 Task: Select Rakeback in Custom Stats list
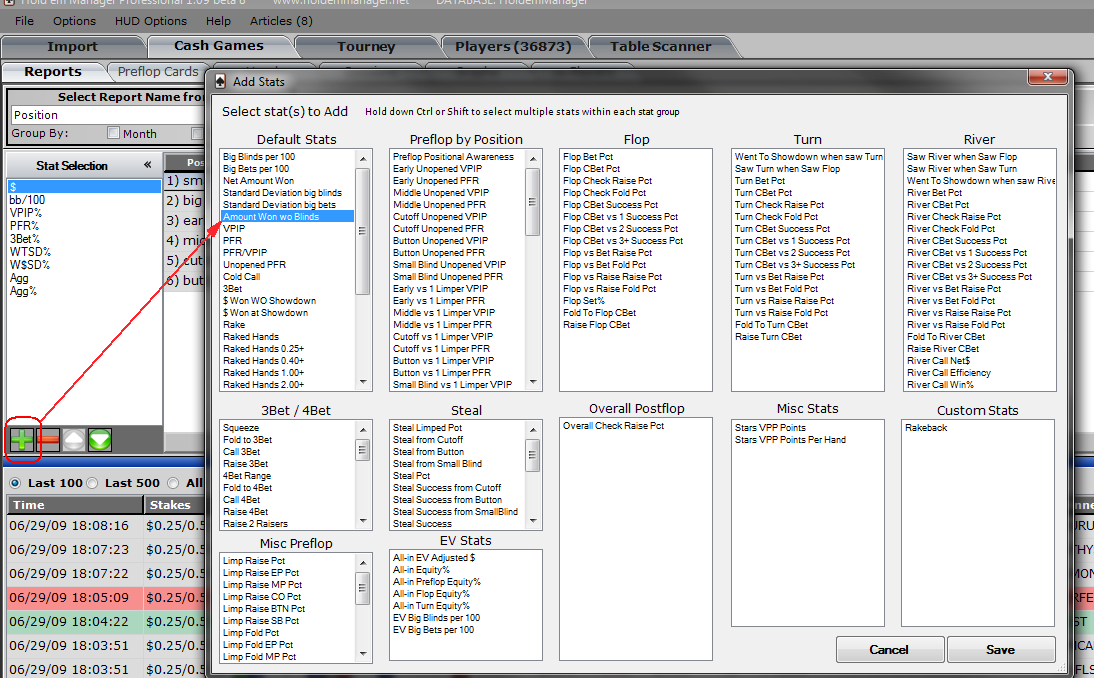pyautogui.click(x=926, y=428)
